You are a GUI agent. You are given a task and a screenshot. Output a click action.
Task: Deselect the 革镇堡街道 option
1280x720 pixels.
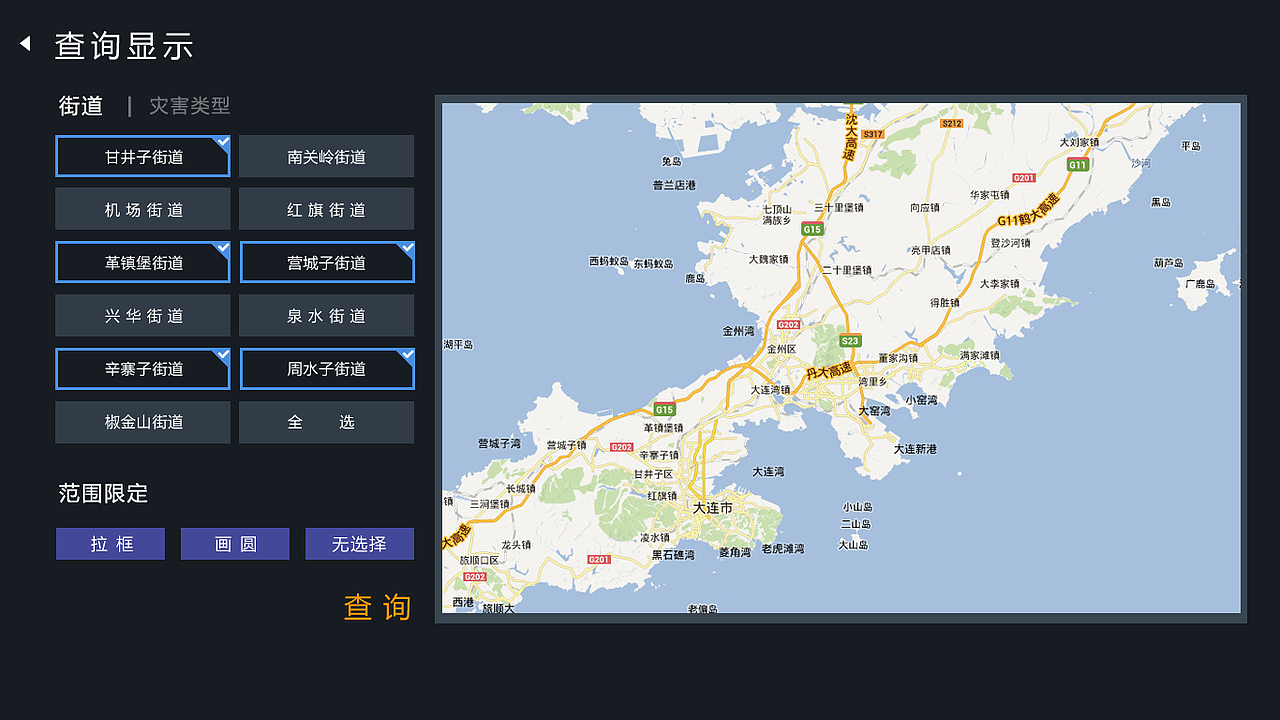[143, 263]
